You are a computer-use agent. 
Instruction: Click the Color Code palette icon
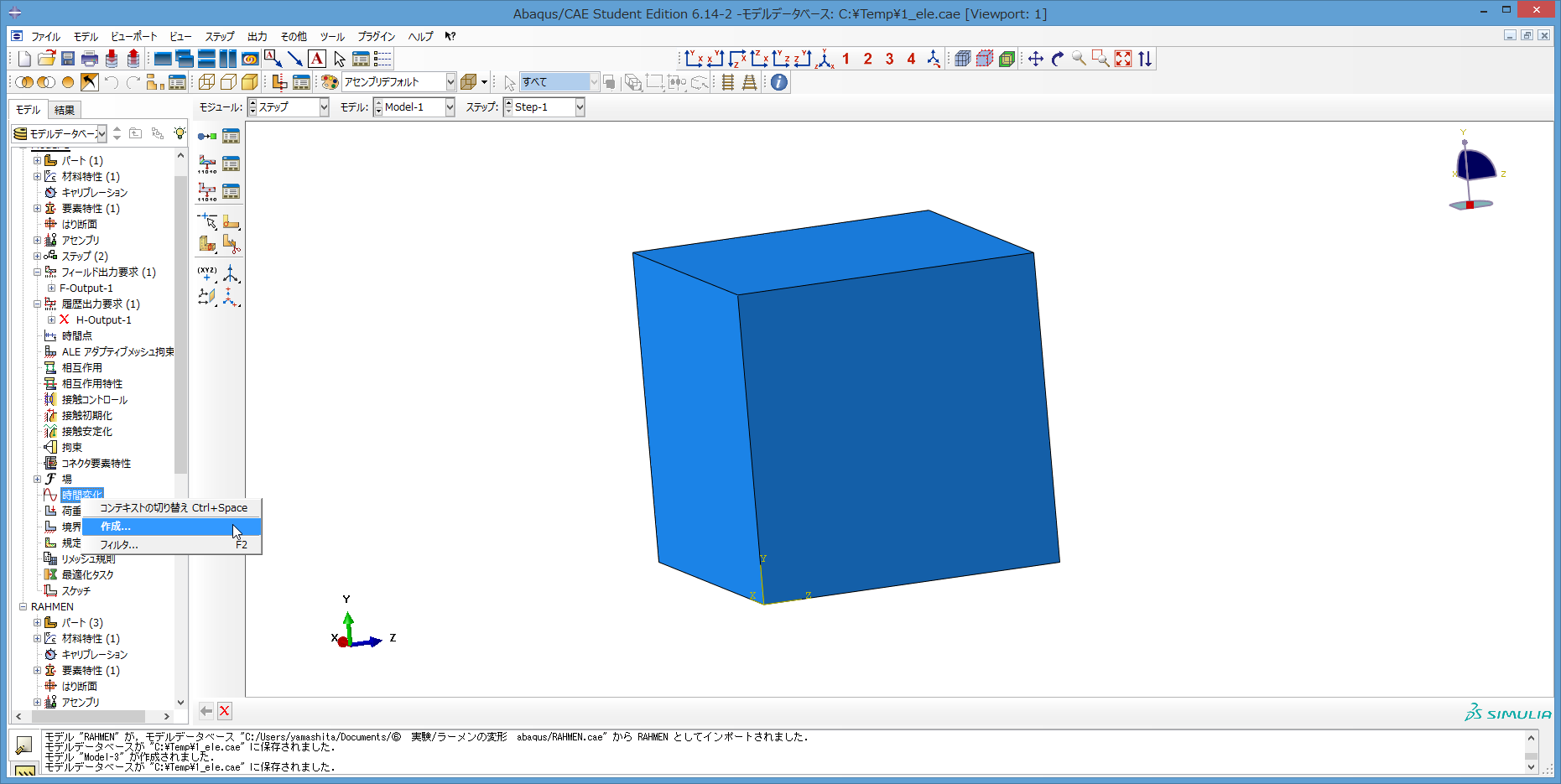330,82
